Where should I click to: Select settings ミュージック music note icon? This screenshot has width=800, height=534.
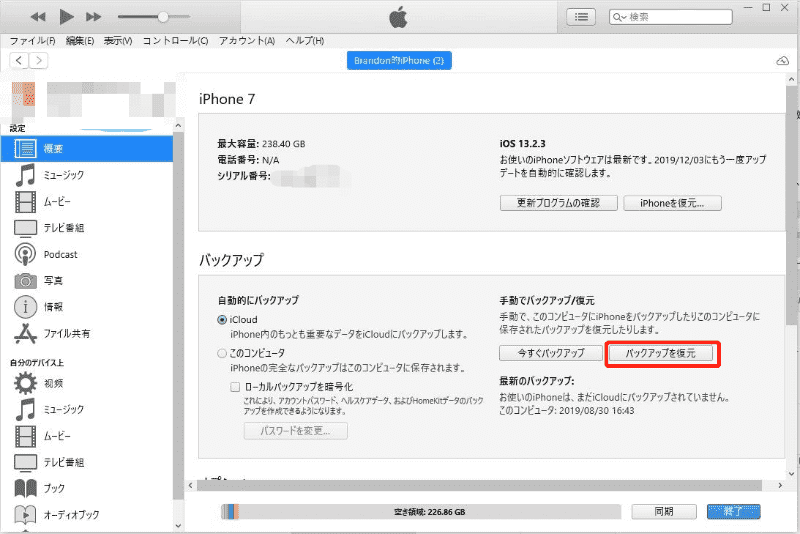(x=25, y=175)
